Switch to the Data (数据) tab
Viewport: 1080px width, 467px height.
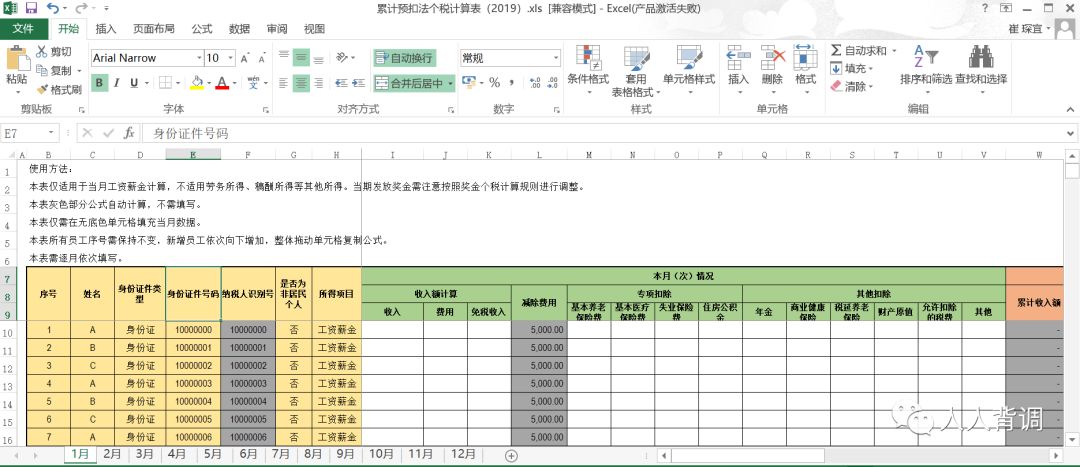click(x=239, y=29)
